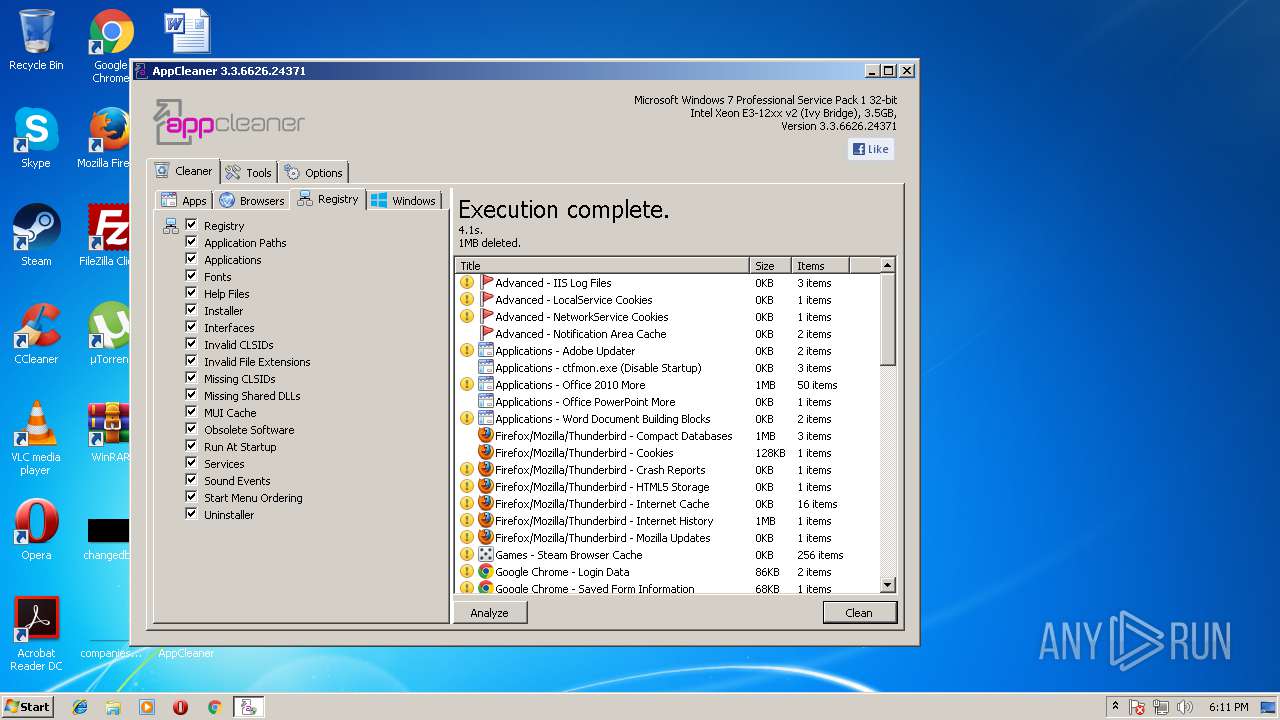Switch to the Apps sub-tab
The height and width of the screenshot is (720, 1280).
(x=184, y=200)
